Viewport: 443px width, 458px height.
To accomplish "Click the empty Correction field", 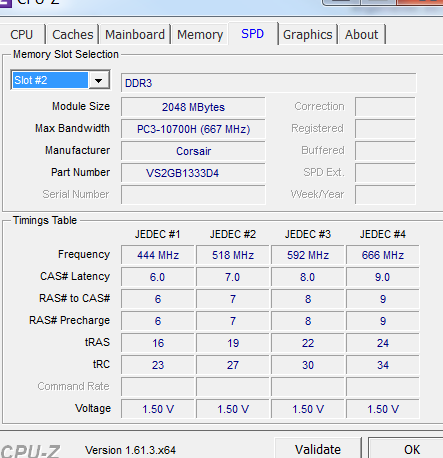I will tap(385, 107).
